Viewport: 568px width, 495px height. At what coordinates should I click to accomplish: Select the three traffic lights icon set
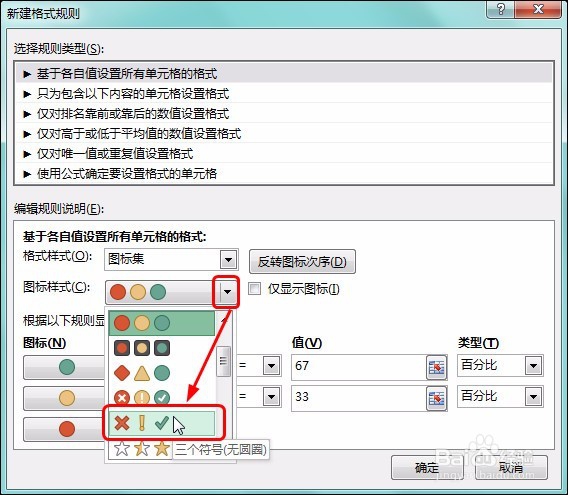[x=162, y=323]
